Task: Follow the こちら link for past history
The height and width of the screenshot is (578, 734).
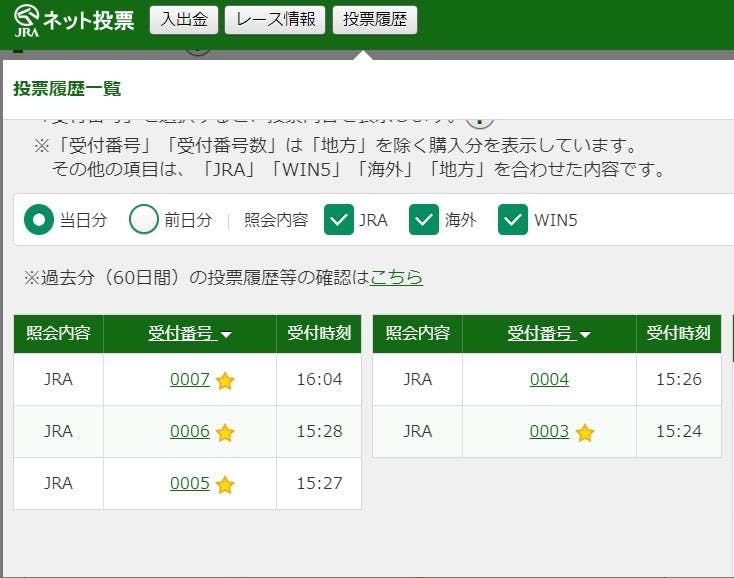Action: tap(396, 277)
